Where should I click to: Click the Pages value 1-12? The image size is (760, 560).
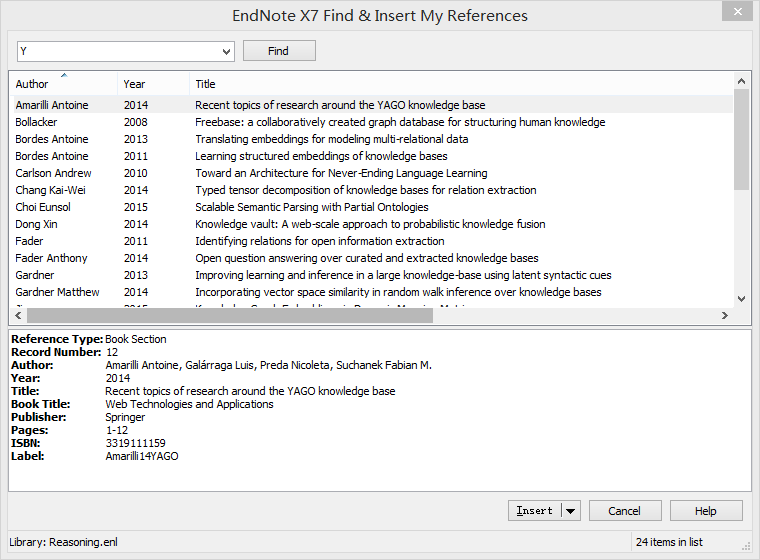click(x=117, y=430)
